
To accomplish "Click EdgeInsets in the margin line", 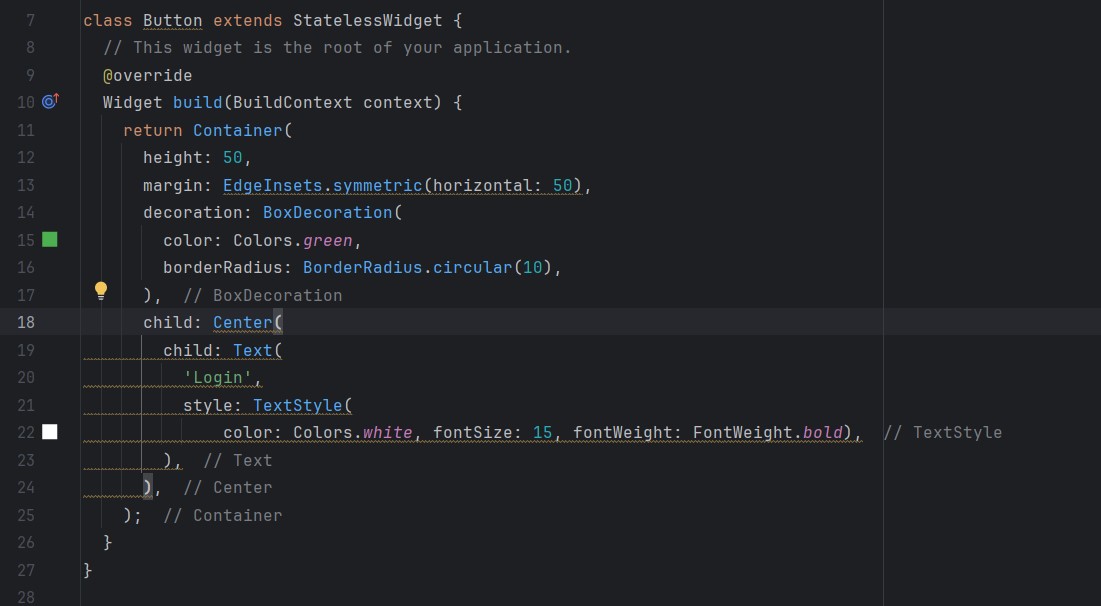I will [x=272, y=185].
